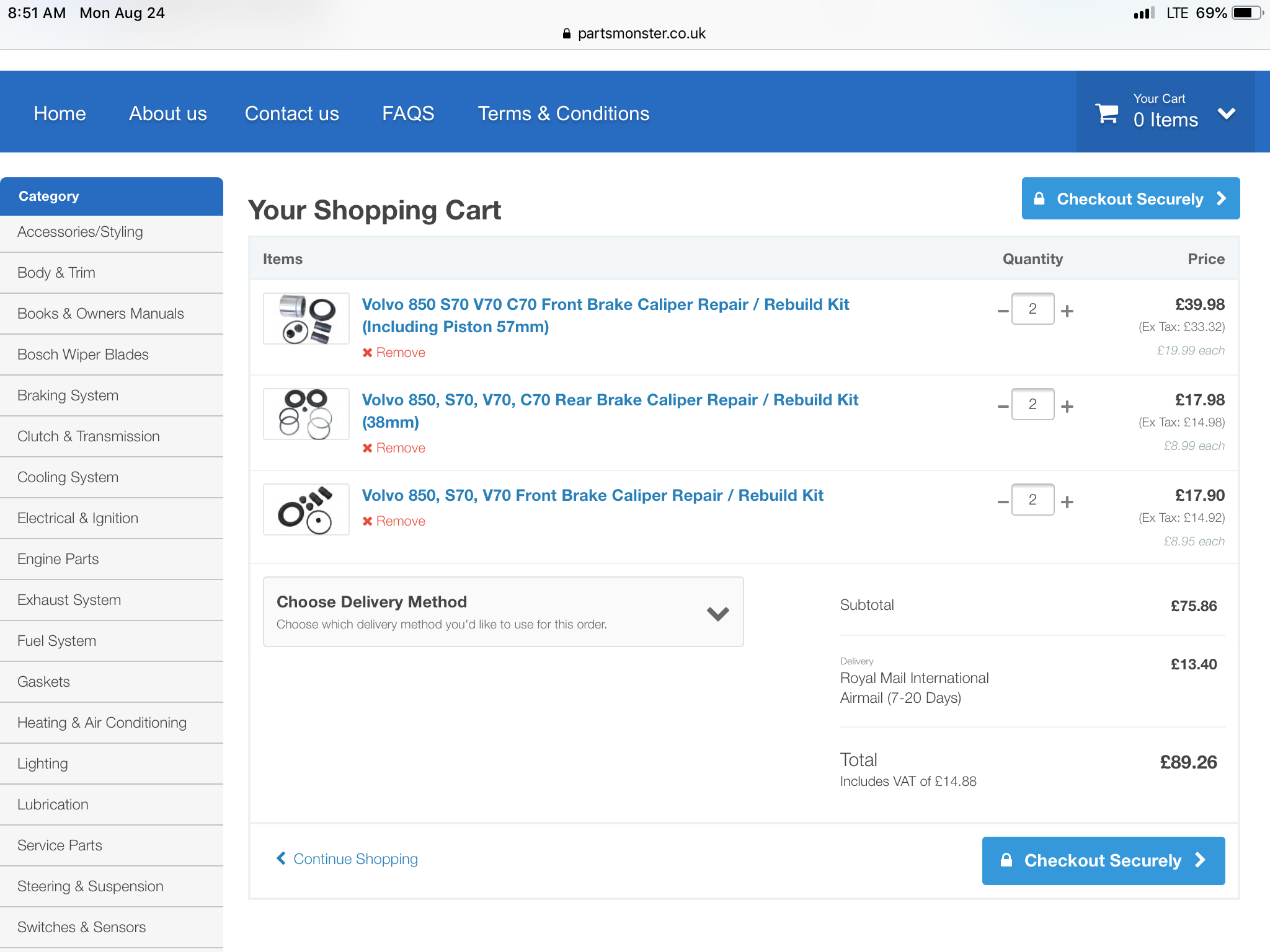Open the rear caliper kit product thumbnail
Screen dimensions: 1270x952
click(x=306, y=414)
